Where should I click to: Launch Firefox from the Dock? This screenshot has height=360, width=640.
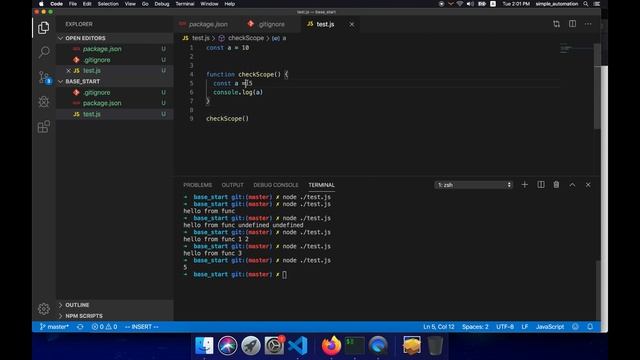point(331,345)
